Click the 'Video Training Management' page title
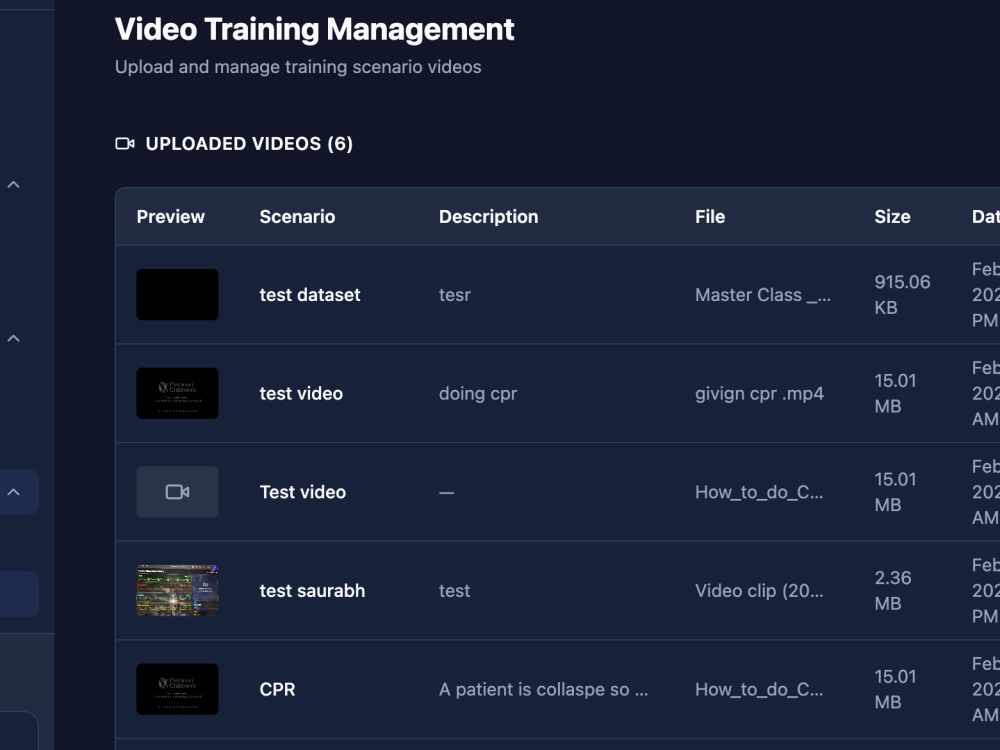The width and height of the screenshot is (1000, 750). [314, 29]
